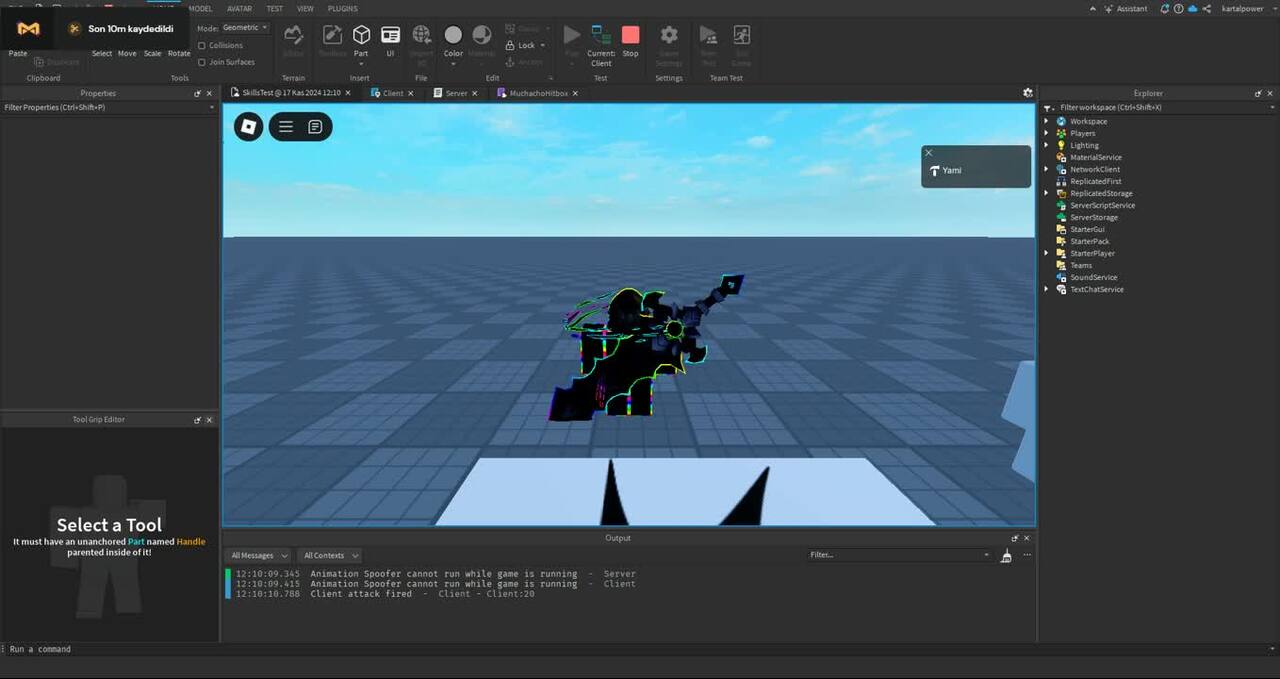Click the Import 3D icon
Screen dimensions: 1280x679
(421, 40)
